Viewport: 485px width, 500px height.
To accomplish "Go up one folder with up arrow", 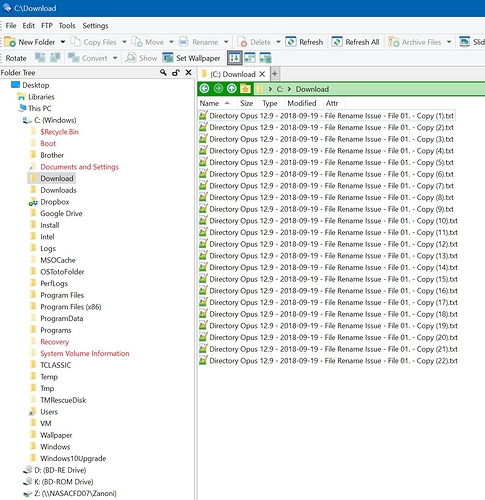I will pyautogui.click(x=232, y=89).
